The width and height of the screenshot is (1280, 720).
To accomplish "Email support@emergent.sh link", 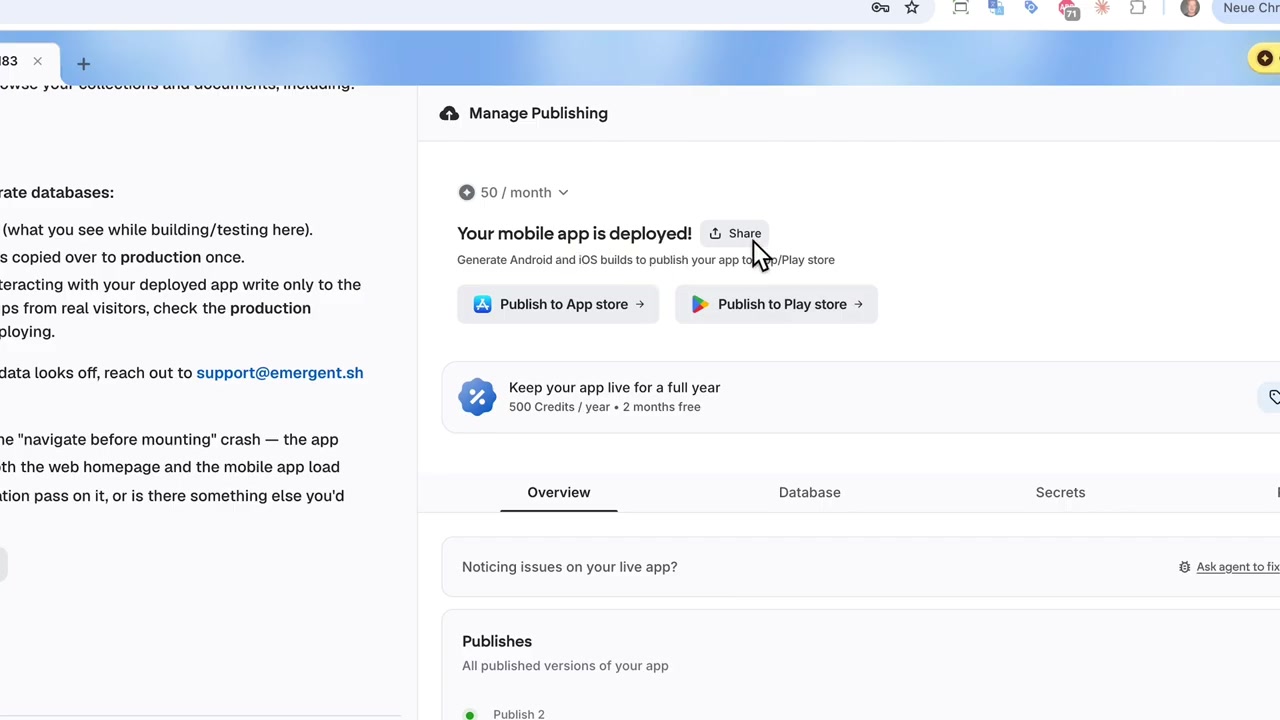I will 280,373.
